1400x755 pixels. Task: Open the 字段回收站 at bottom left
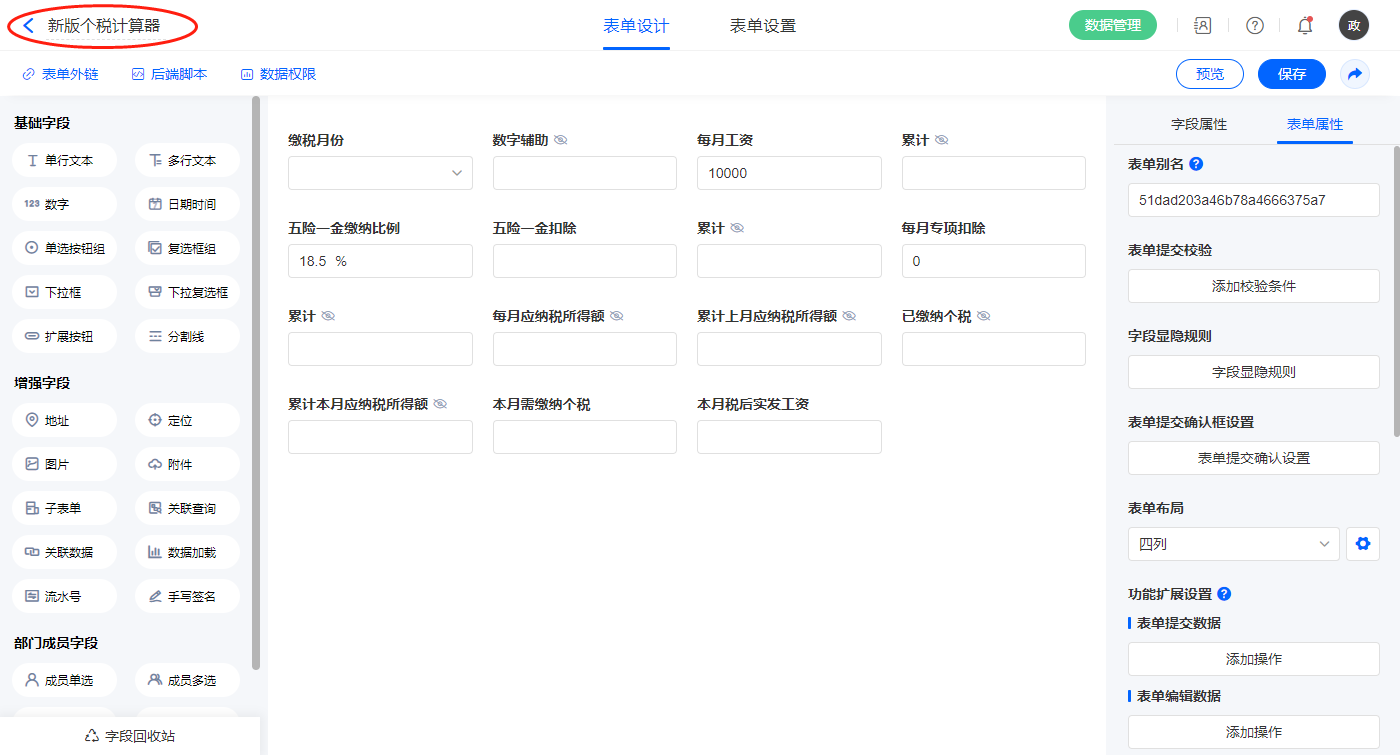tap(130, 736)
